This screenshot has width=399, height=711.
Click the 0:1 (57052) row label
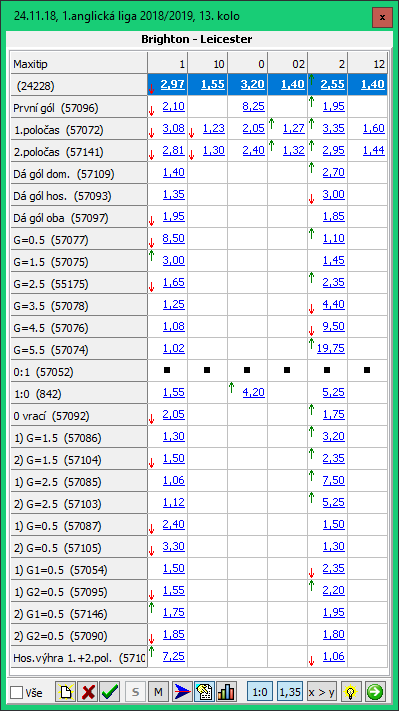coord(79,371)
